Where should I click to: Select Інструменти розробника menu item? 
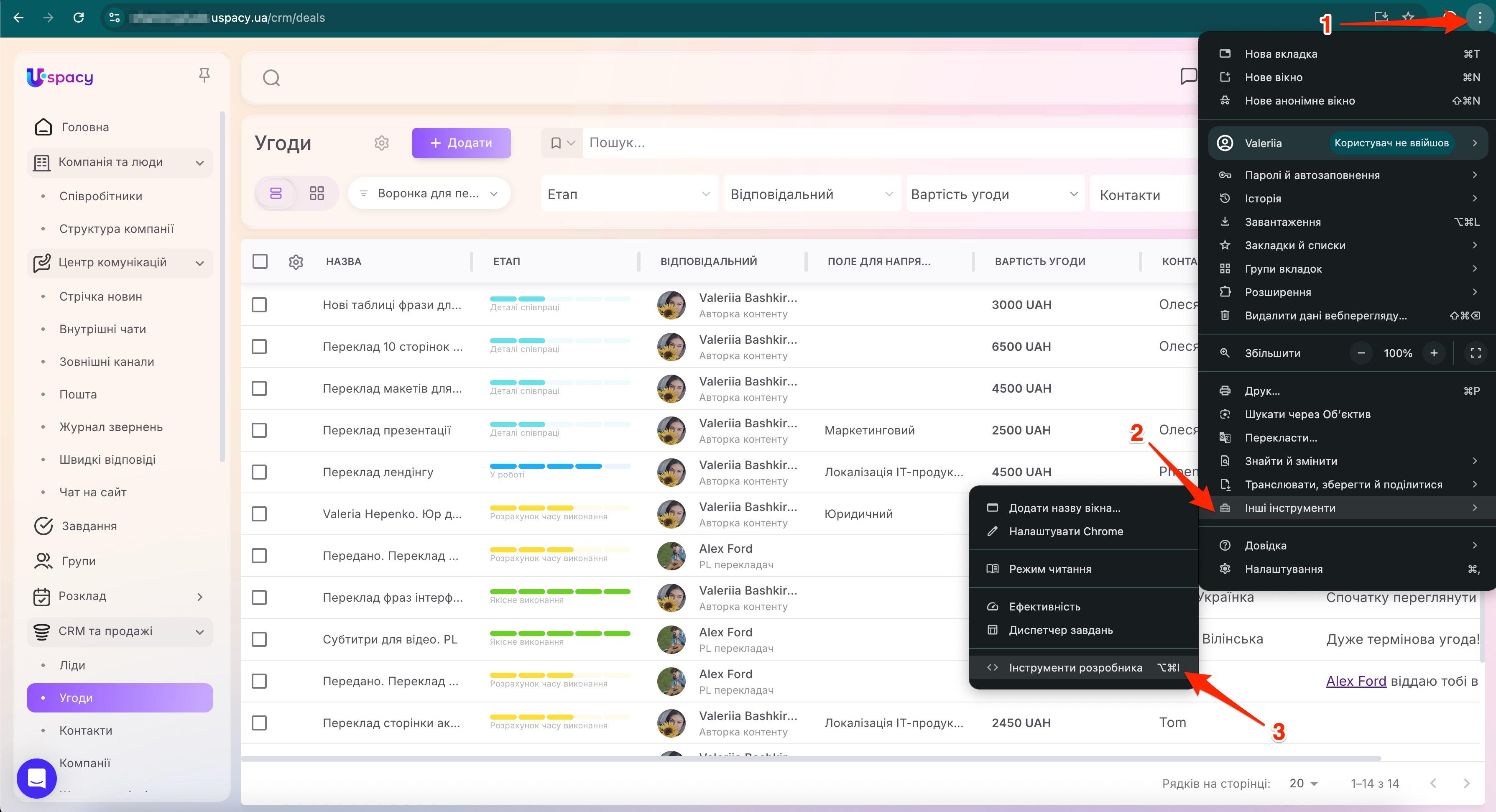1075,668
